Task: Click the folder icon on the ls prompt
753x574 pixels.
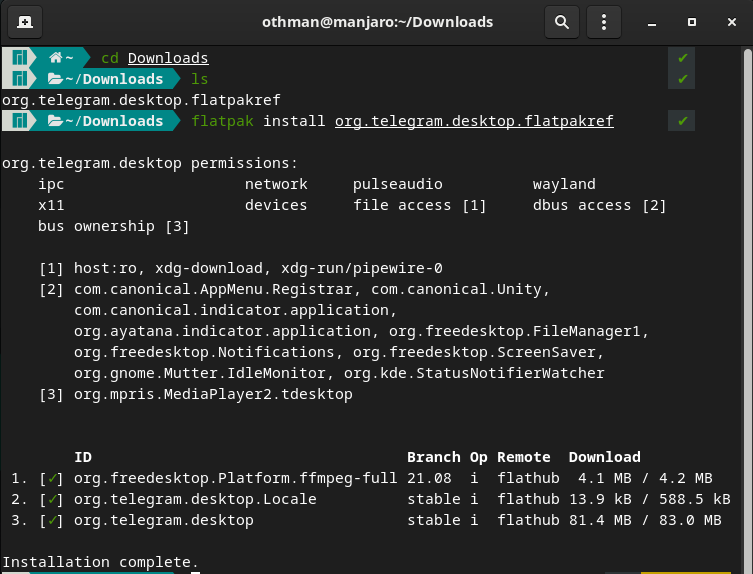Action: pyautogui.click(x=56, y=79)
